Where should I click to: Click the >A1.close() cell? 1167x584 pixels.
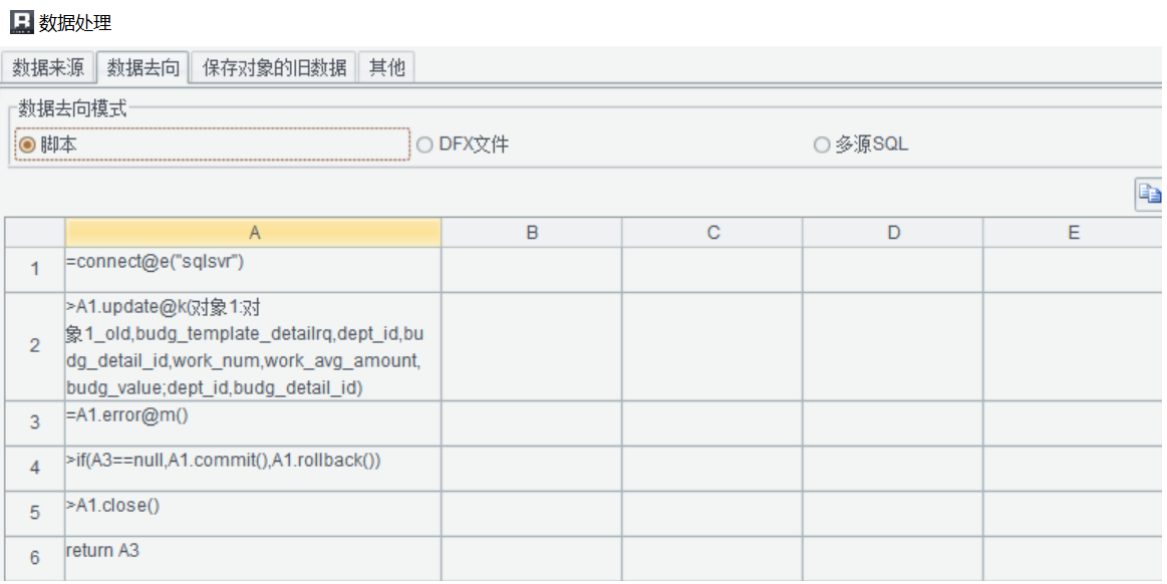(254, 513)
